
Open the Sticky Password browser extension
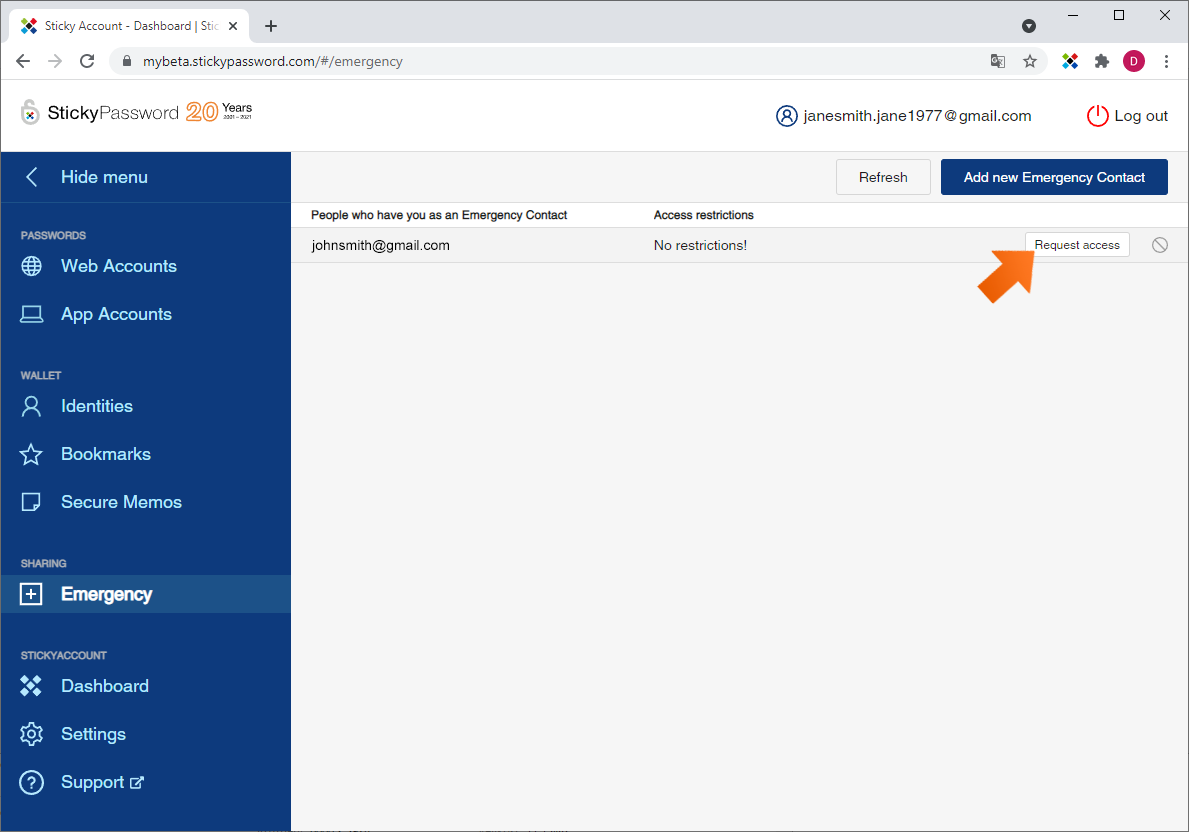click(1070, 61)
